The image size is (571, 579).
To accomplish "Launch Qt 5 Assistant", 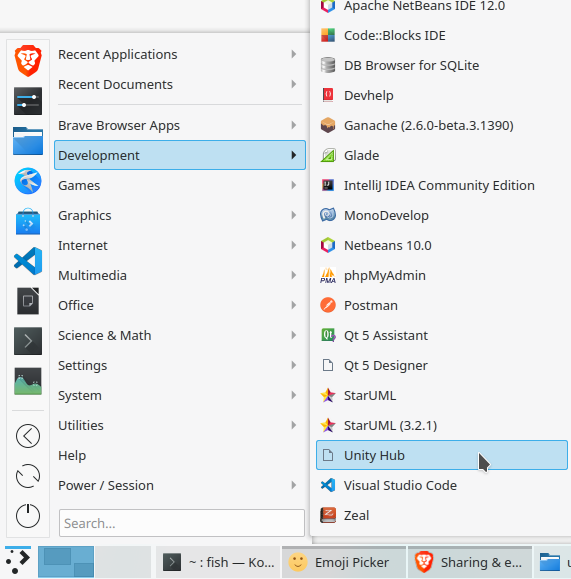I will tap(442, 335).
